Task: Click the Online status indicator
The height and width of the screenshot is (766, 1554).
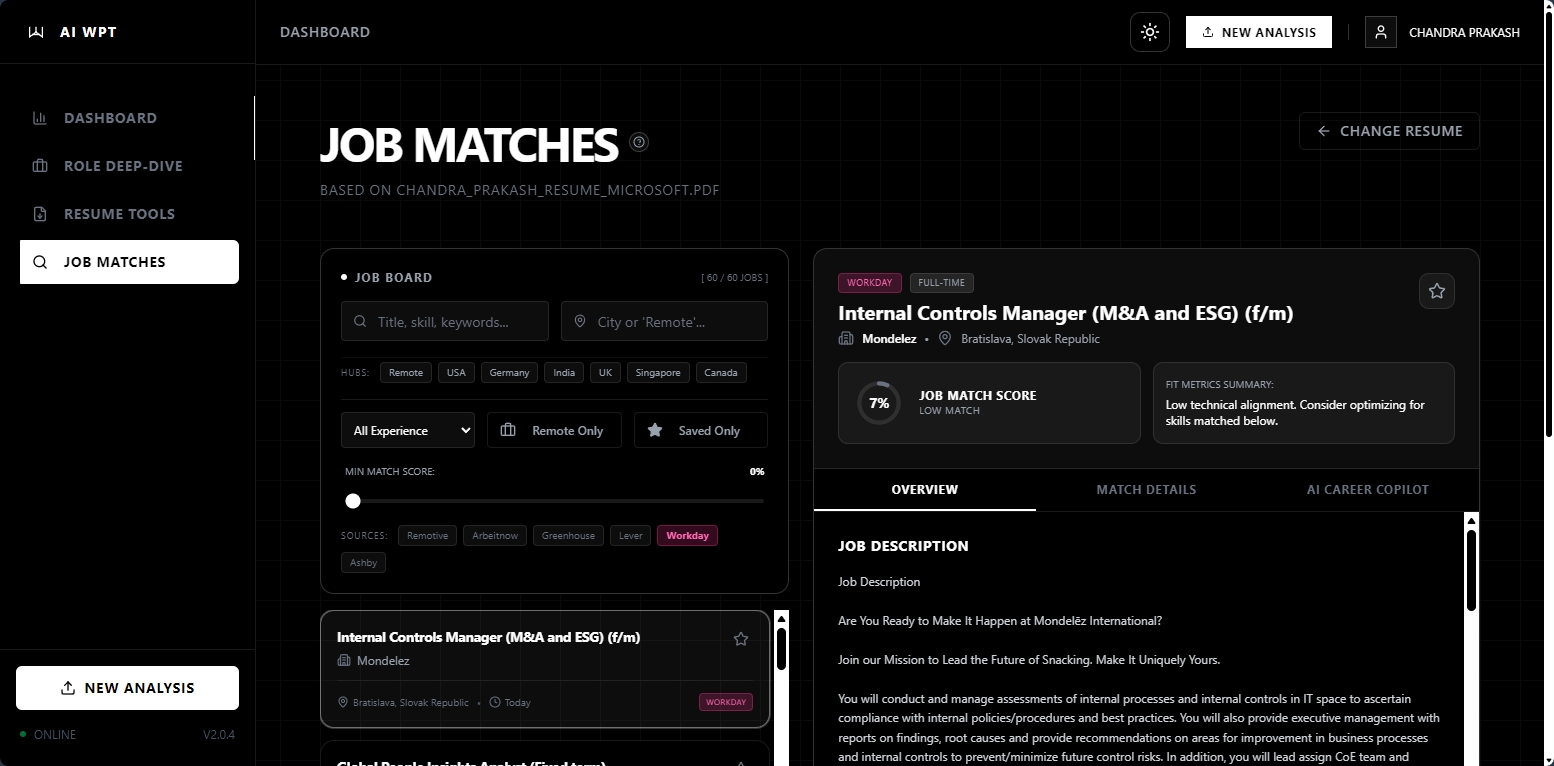Action: coord(48,735)
